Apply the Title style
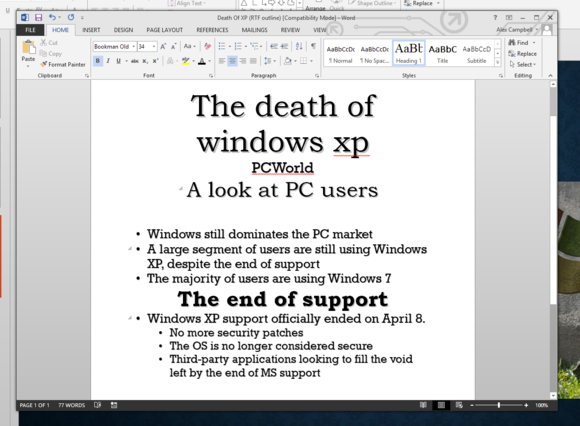580x426 pixels. pyautogui.click(x=443, y=54)
